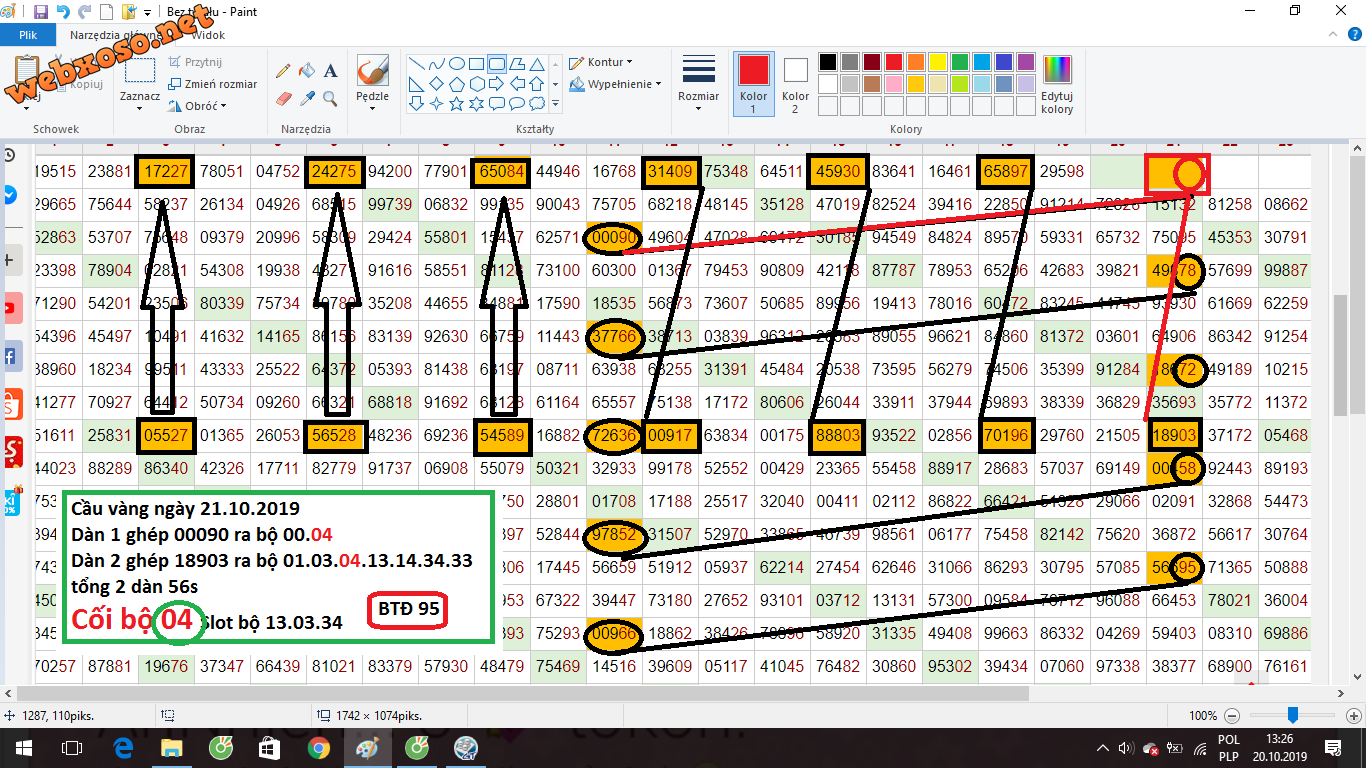Open the Windows Start menu
1366x768 pixels.
[x=23, y=747]
